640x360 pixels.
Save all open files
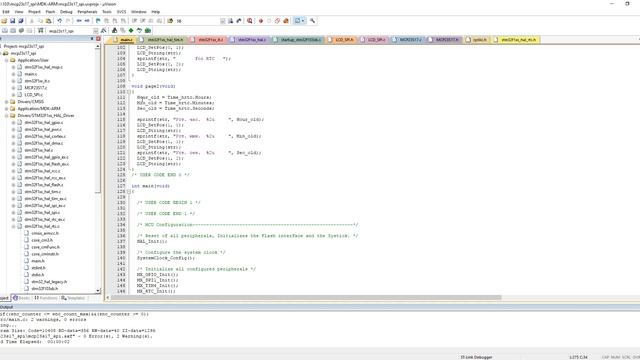[x=21, y=21]
